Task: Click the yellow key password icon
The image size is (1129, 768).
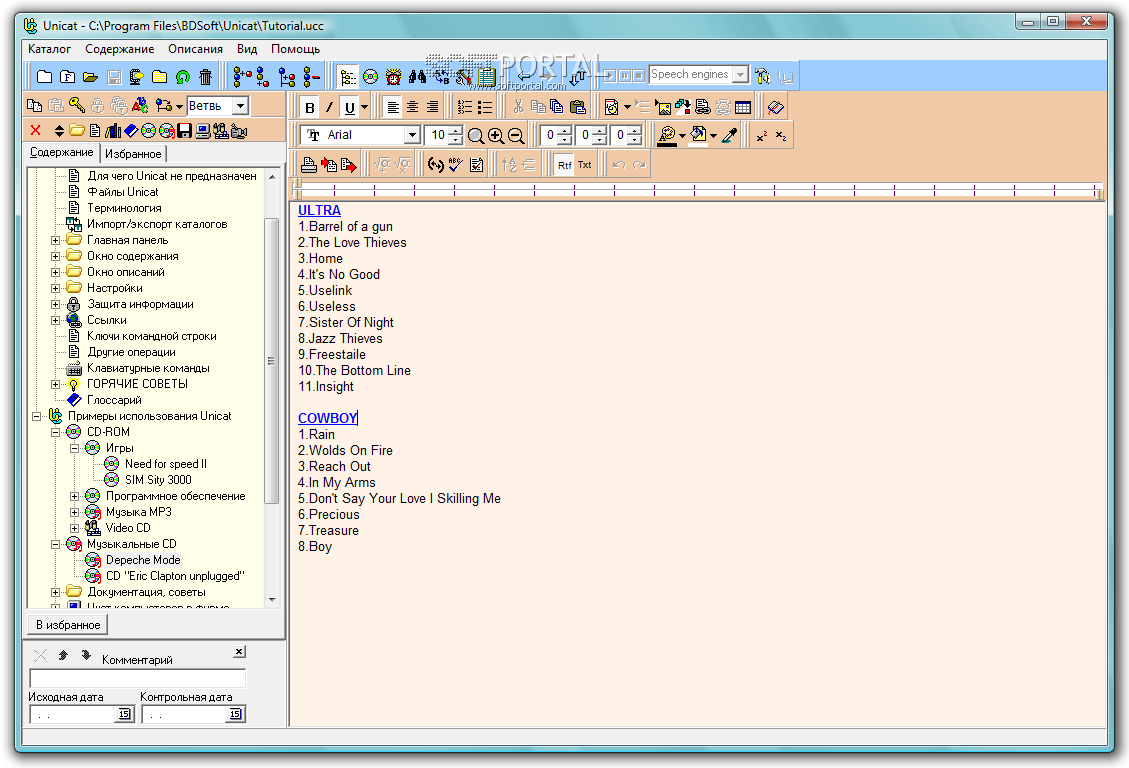Action: point(77,106)
